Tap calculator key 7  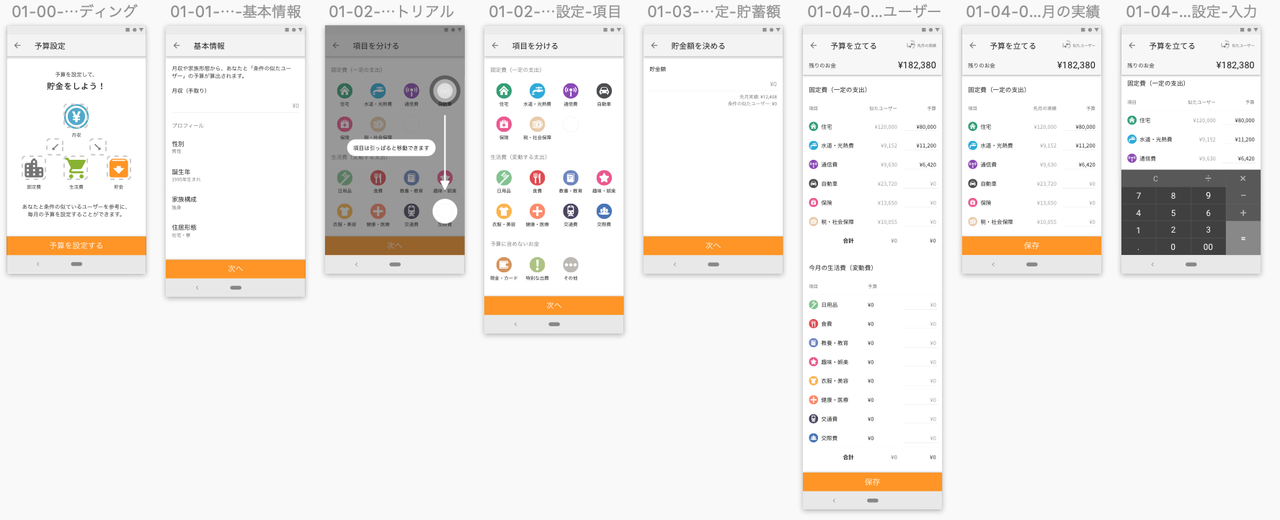[x=1138, y=196]
